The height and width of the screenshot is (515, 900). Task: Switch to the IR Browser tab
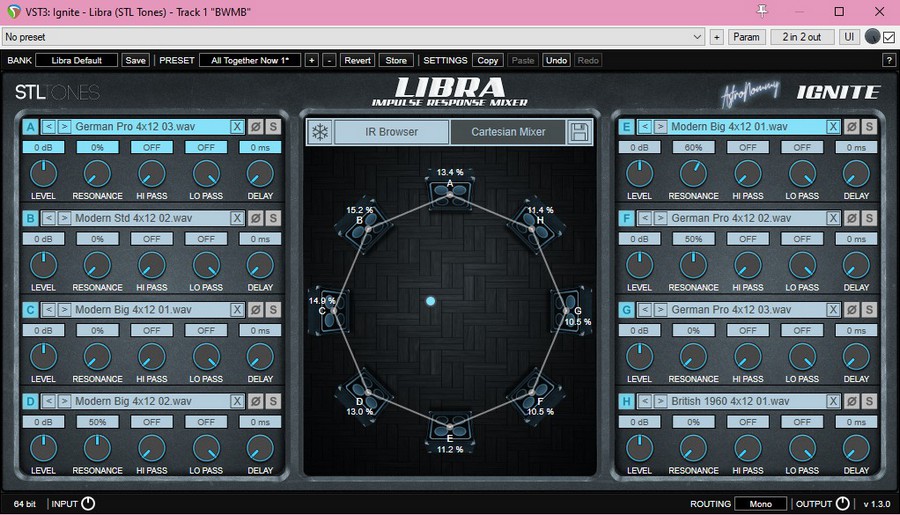coord(391,132)
